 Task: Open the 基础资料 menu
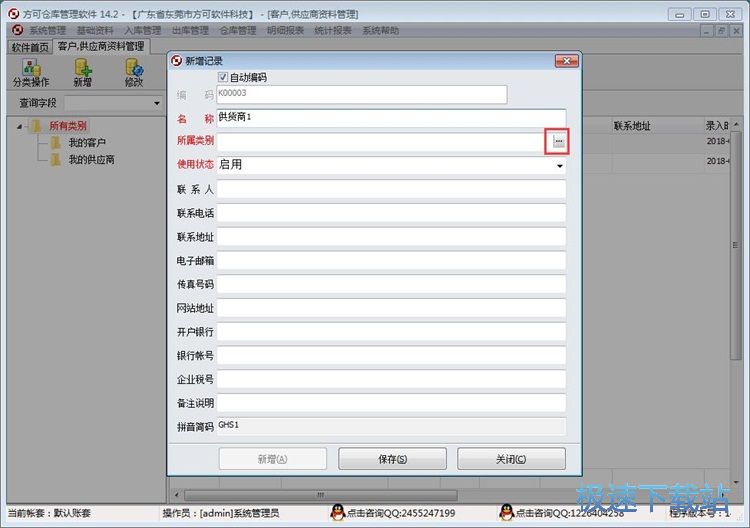[x=95, y=31]
